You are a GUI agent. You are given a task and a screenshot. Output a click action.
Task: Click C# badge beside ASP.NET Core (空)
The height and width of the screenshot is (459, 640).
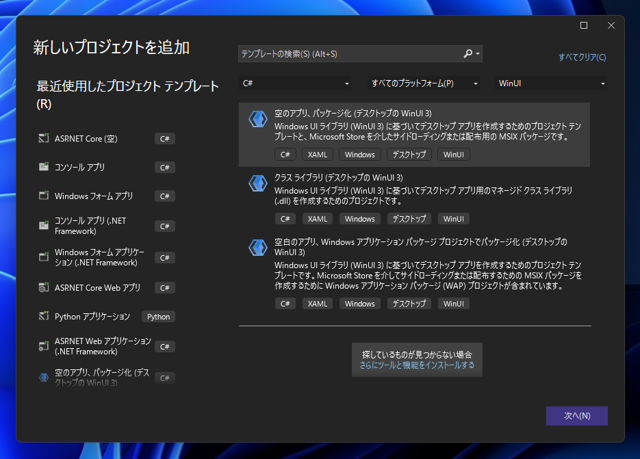click(164, 139)
